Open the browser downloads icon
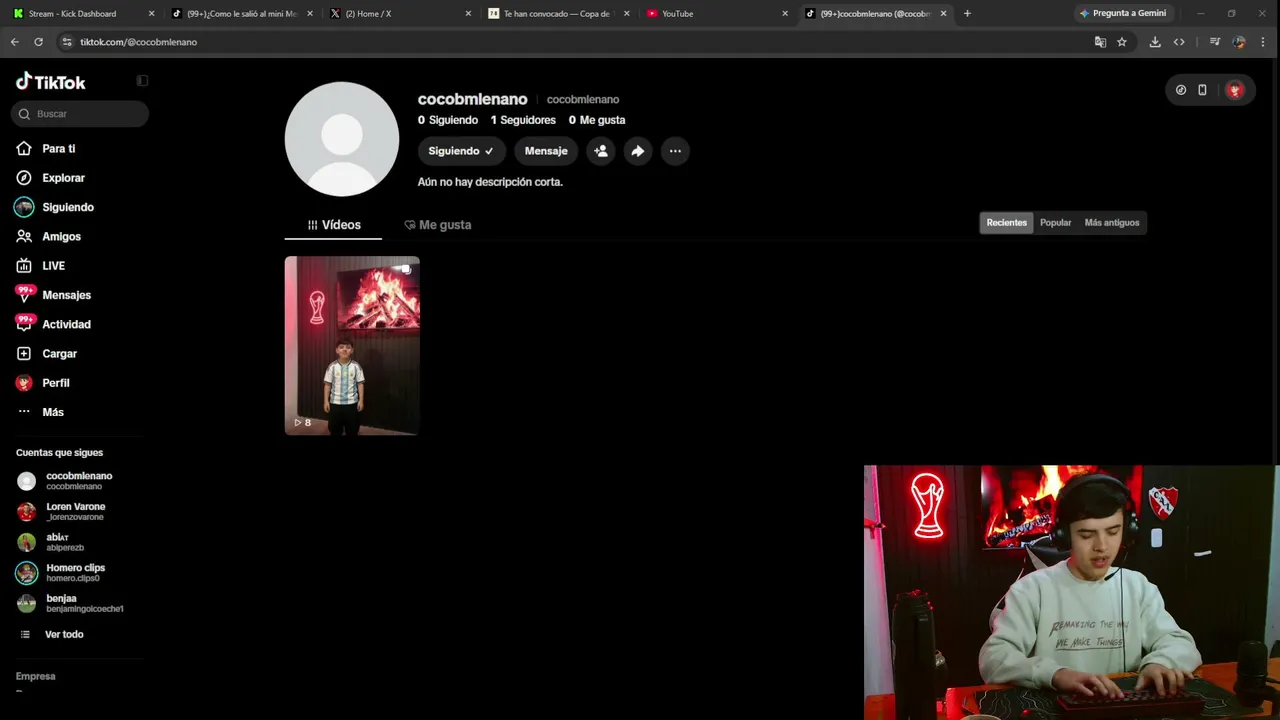Image resolution: width=1280 pixels, height=720 pixels. (x=1155, y=42)
